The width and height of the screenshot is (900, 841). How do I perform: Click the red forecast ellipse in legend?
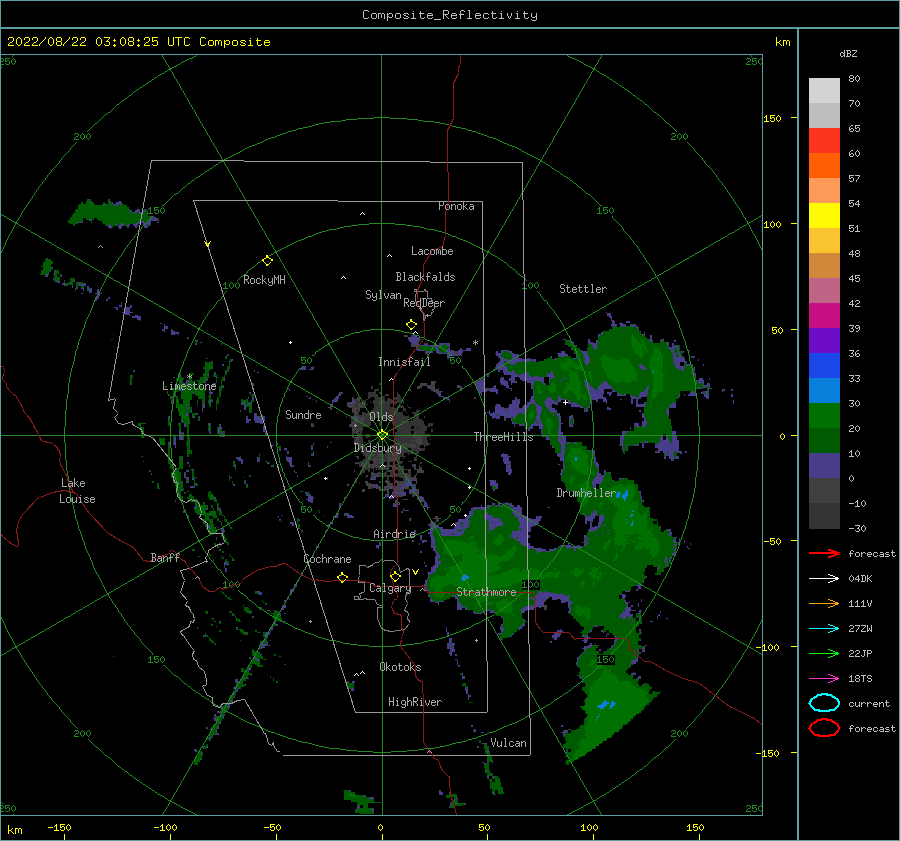pos(824,728)
